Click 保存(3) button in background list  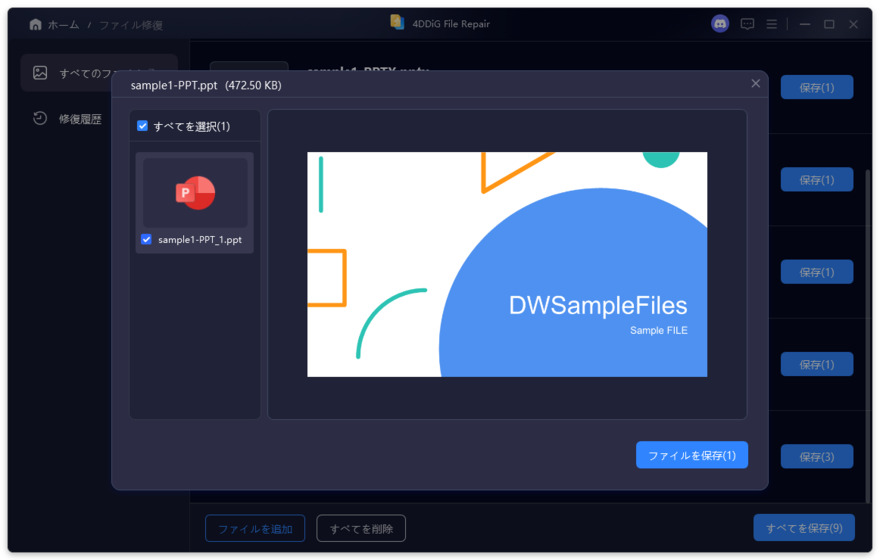pos(817,457)
